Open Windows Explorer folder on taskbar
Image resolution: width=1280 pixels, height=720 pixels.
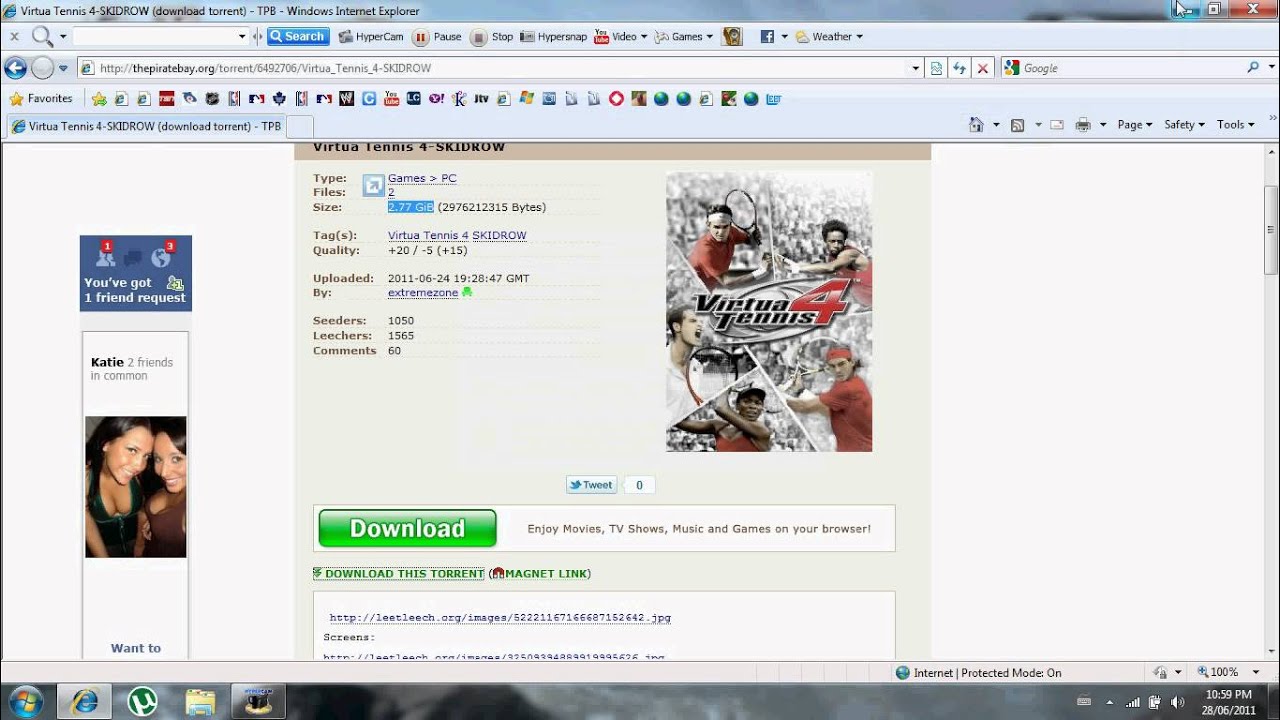(200, 701)
